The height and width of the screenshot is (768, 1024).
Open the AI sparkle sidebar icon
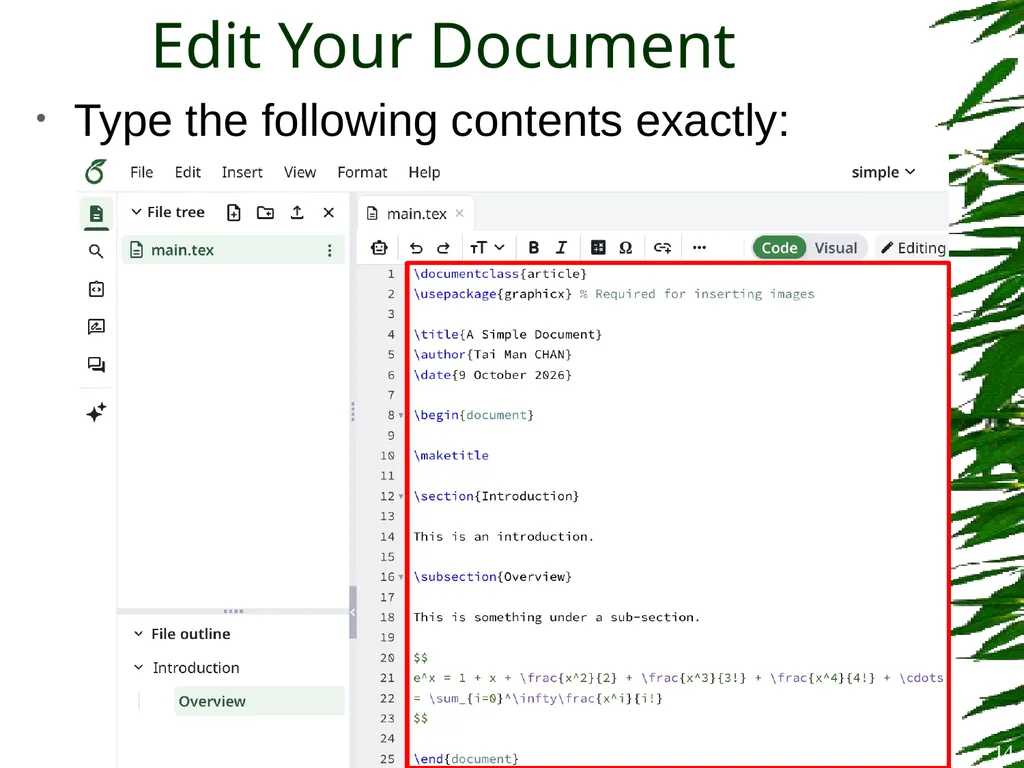point(96,412)
